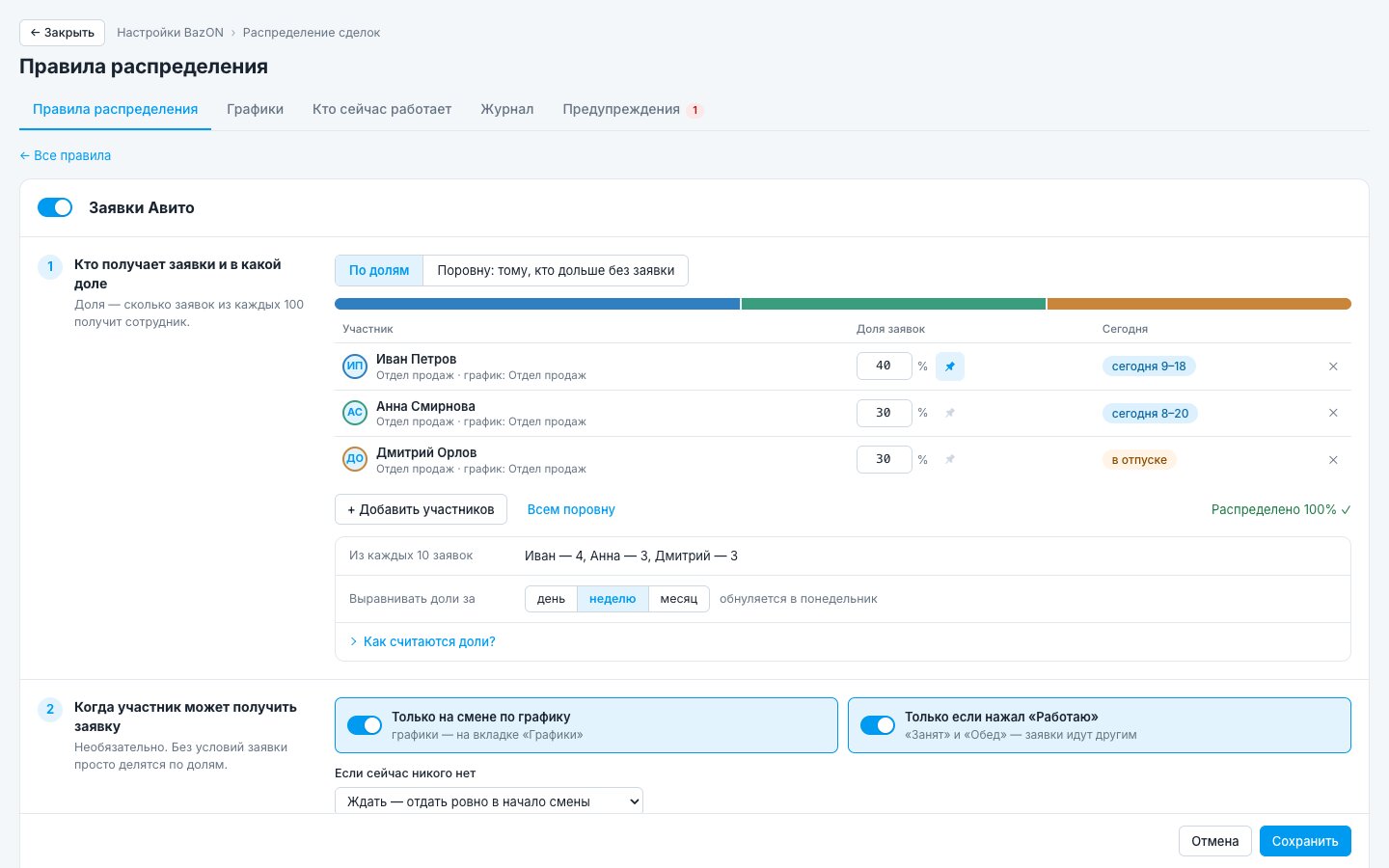
Task: Disable 'Только если нажал «Работаю»'
Action: 878,725
